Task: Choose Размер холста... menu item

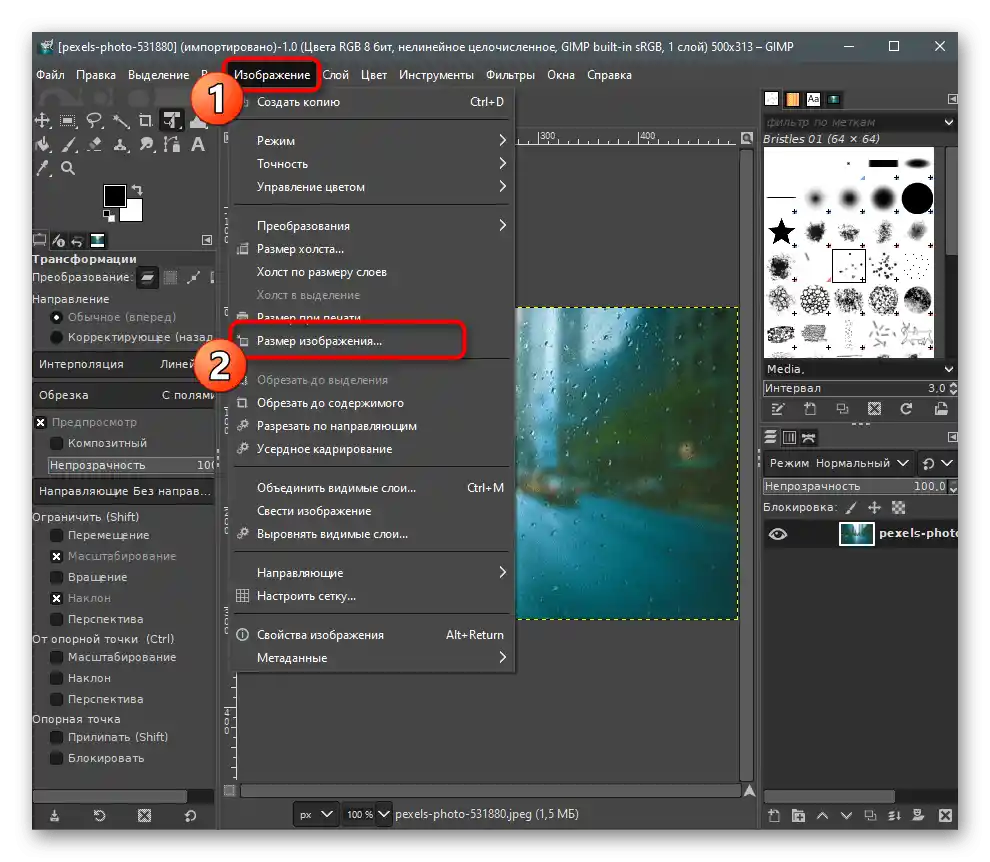Action: pyautogui.click(x=374, y=249)
